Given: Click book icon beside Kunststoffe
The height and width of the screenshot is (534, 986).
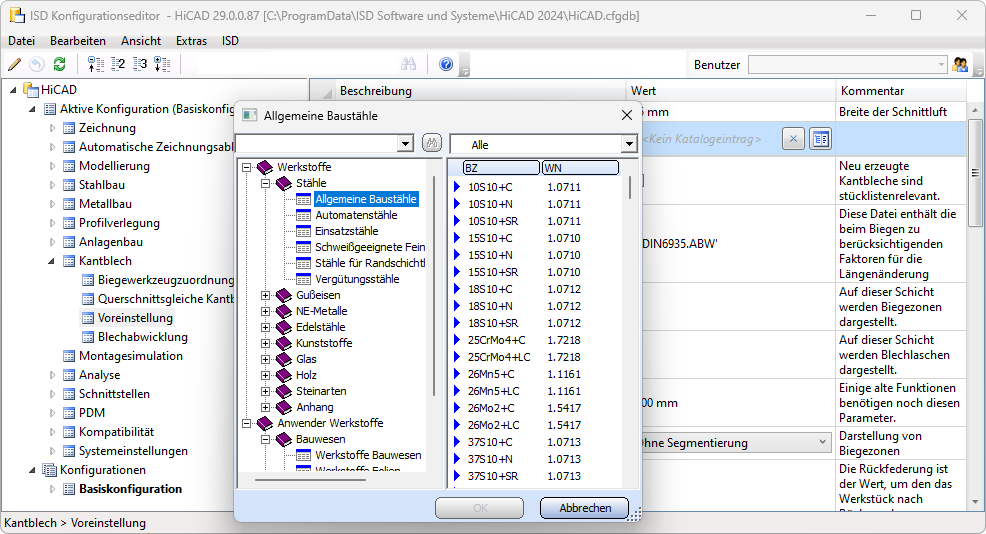Looking at the screenshot, I should 284,343.
